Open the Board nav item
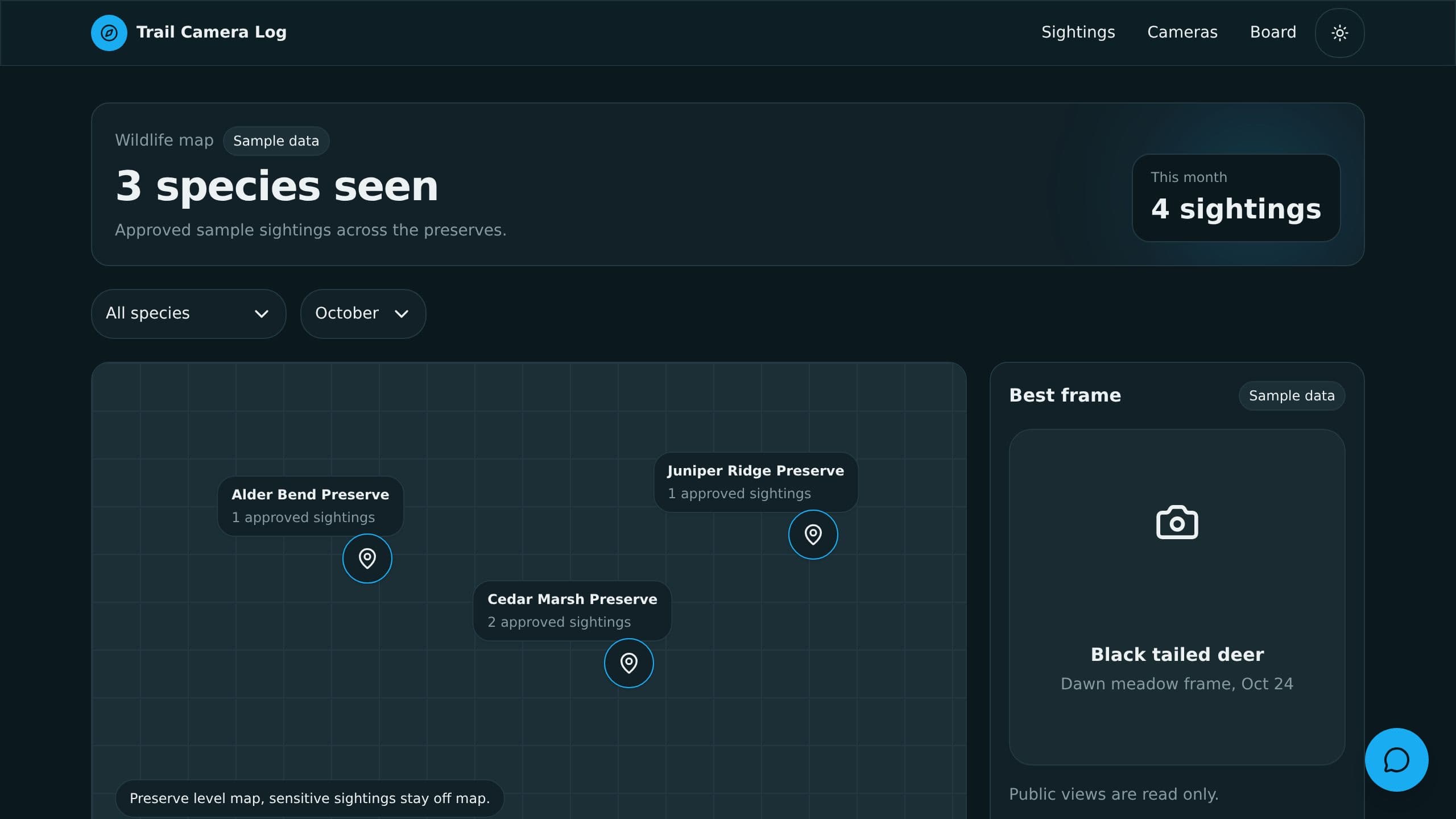The image size is (1456, 819). pos(1273,32)
